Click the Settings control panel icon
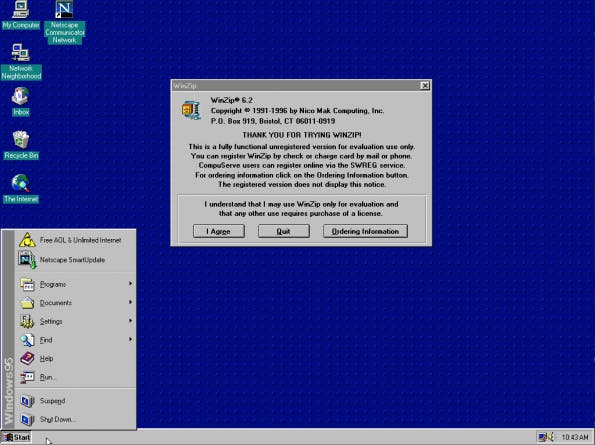Screen dimensions: 595x445 tap(27, 321)
